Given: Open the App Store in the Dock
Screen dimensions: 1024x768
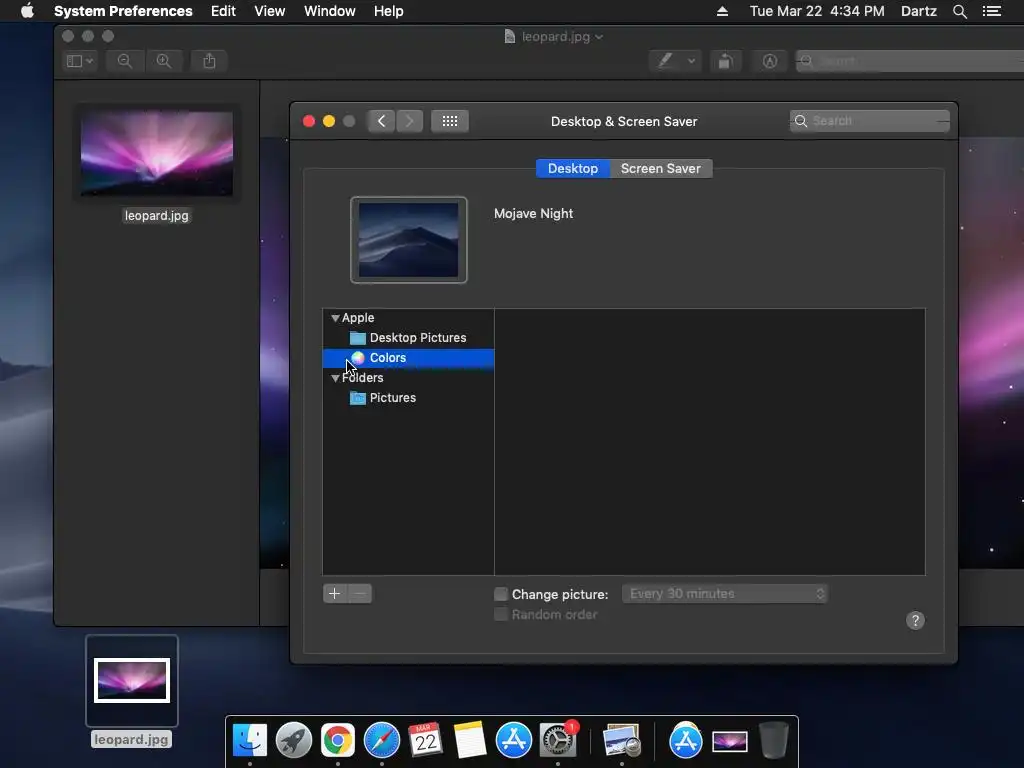Looking at the screenshot, I should [513, 741].
